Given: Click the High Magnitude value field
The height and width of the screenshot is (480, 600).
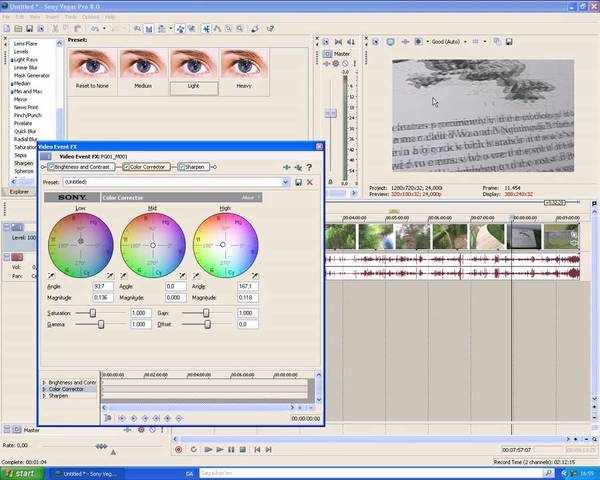Looking at the screenshot, I should 248,297.
